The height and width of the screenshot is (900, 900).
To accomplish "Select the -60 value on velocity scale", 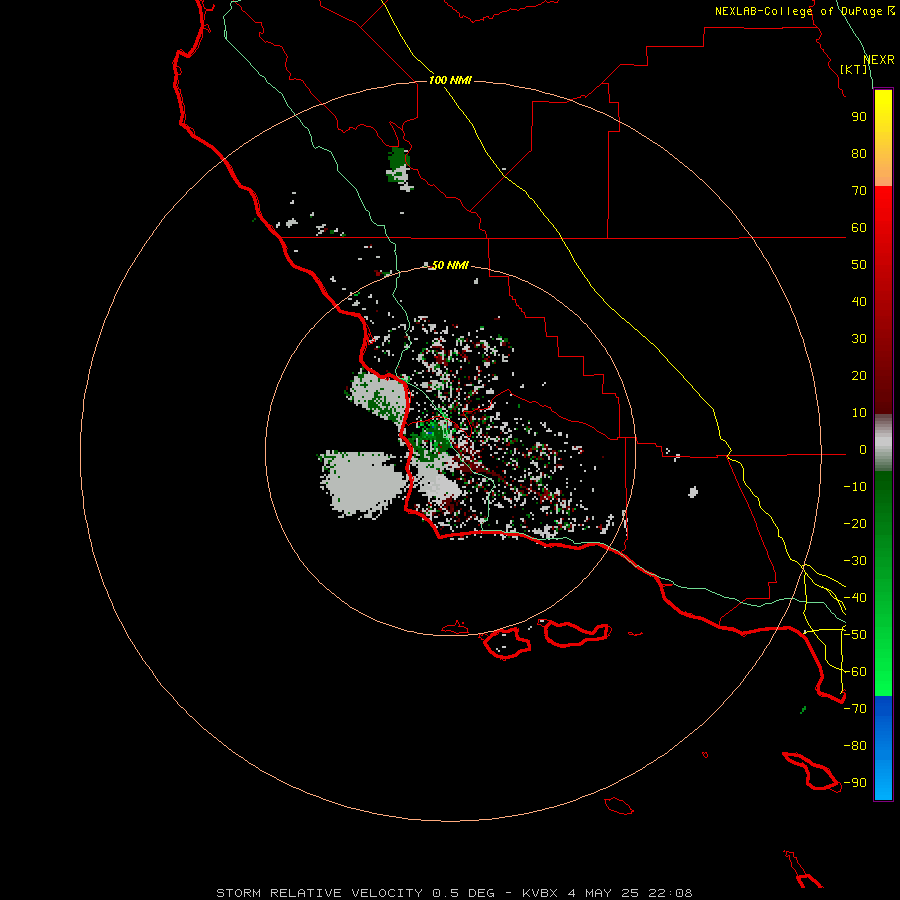I will 855,672.
